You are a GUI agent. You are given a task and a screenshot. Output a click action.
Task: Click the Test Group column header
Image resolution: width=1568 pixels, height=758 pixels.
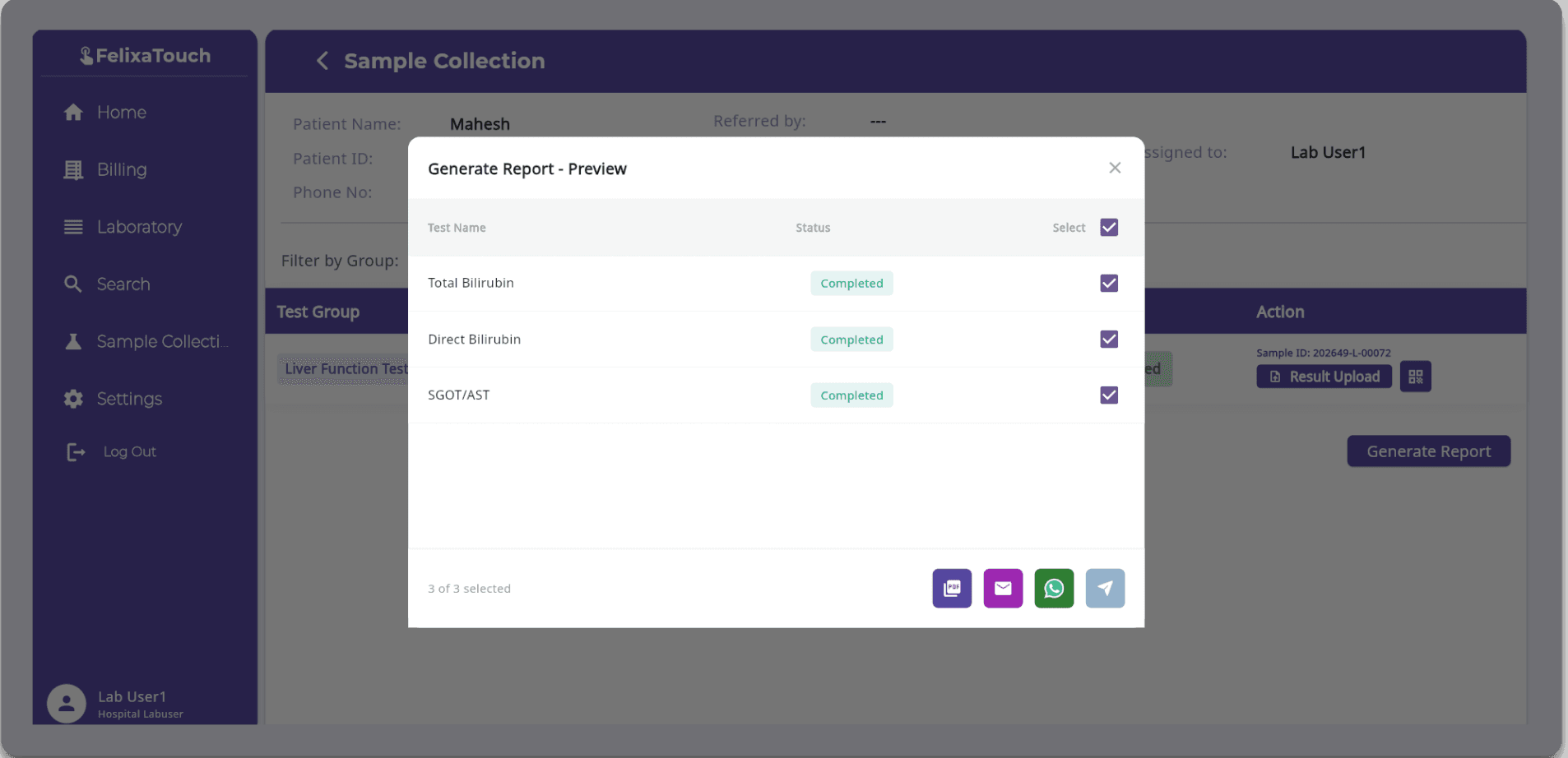[318, 312]
